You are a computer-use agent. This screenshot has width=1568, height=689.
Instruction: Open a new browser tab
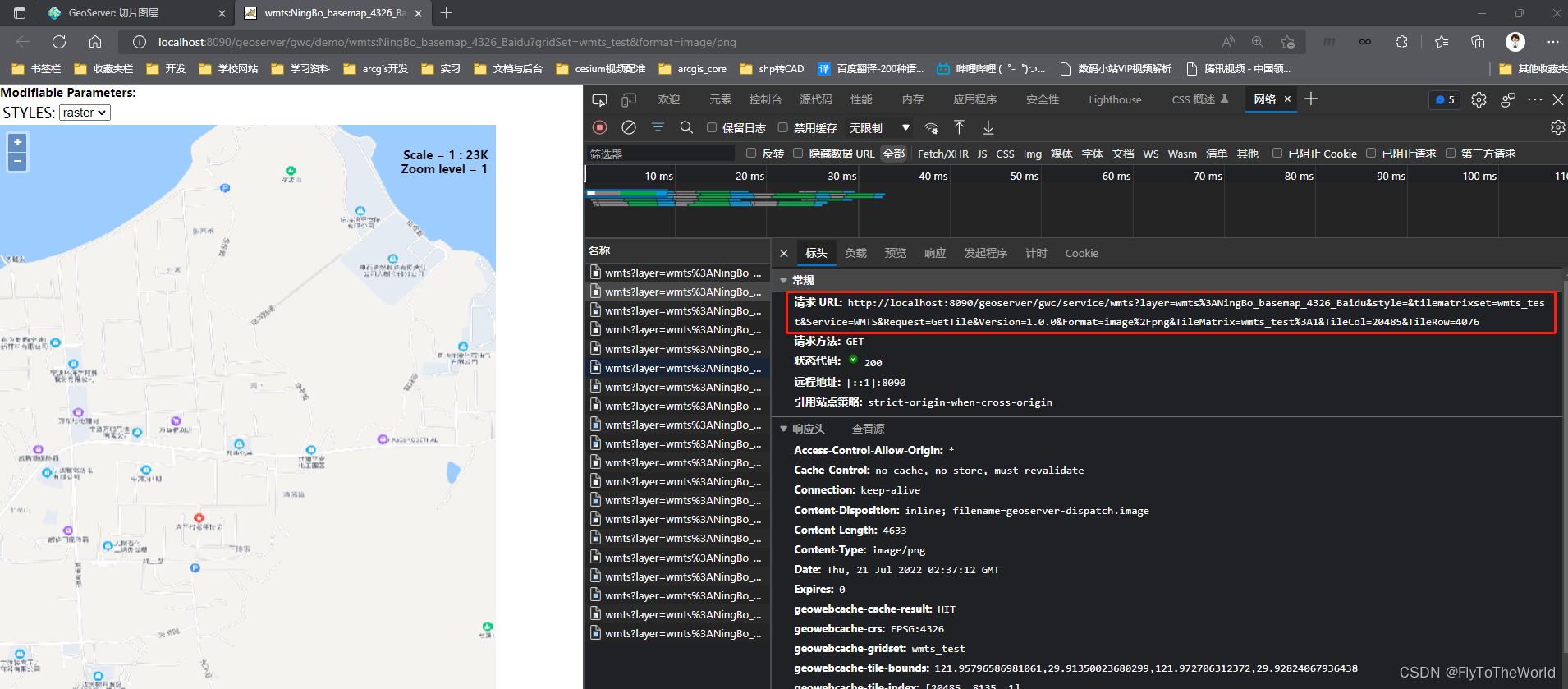pyautogui.click(x=446, y=13)
